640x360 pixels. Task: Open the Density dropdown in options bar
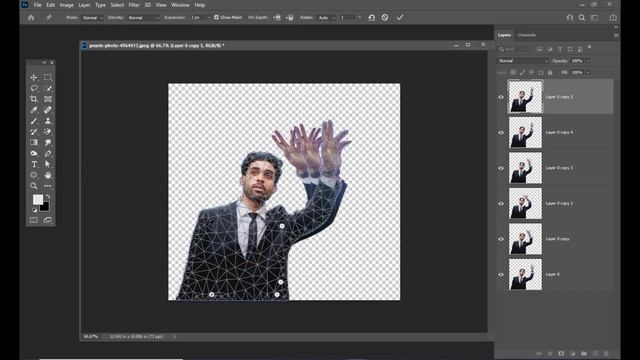[x=143, y=18]
